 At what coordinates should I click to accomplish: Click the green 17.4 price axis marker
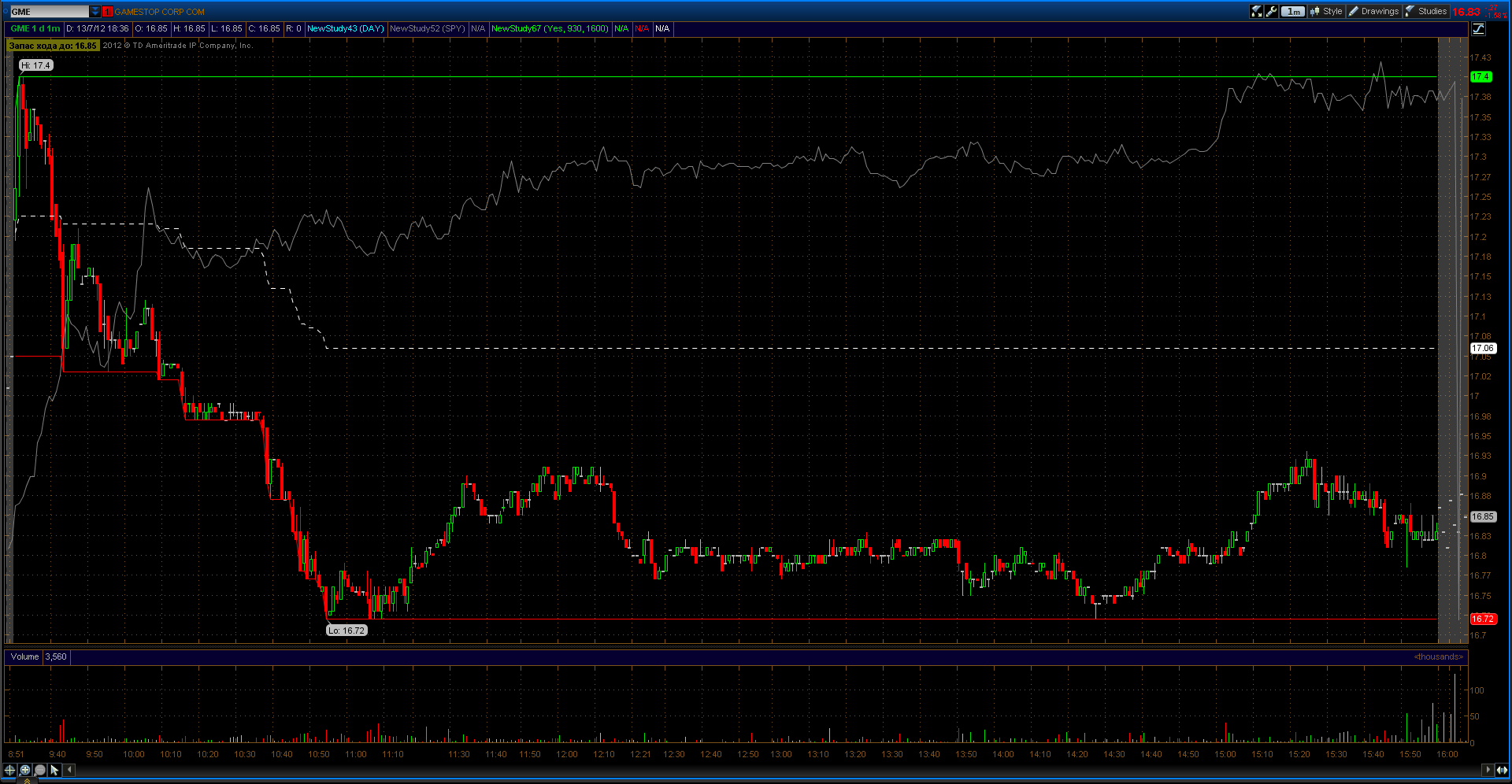coord(1480,76)
